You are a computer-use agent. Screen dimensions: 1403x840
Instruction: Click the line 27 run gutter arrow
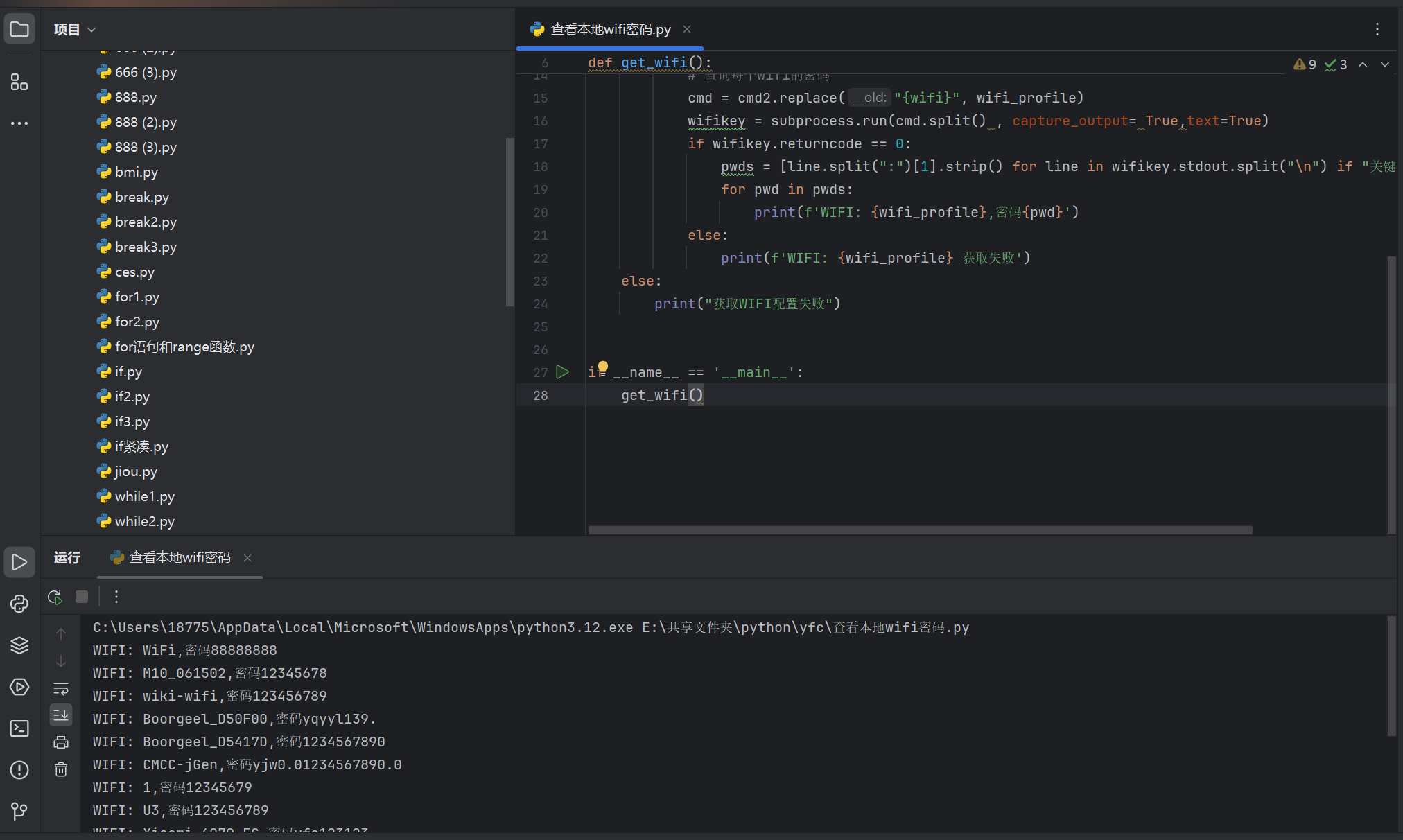point(562,372)
